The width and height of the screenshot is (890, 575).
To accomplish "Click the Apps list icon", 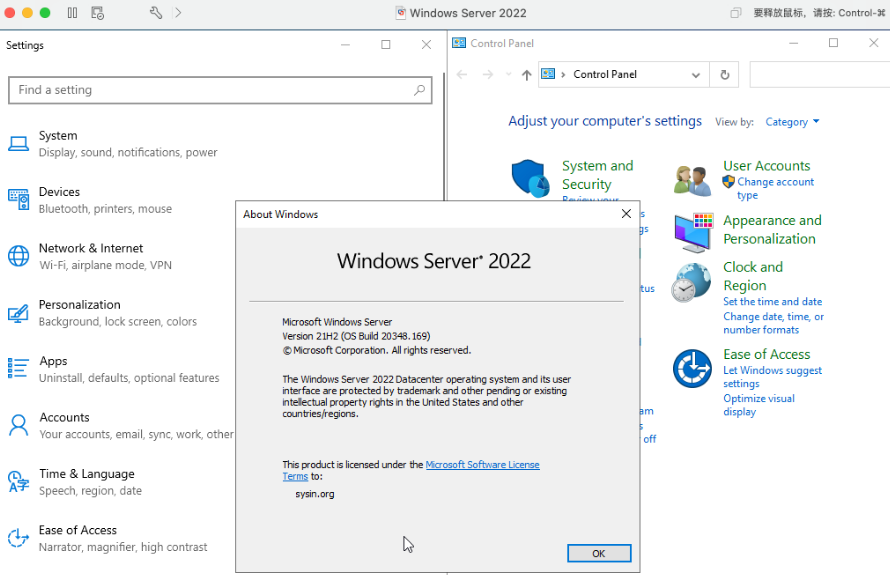I will 18,369.
